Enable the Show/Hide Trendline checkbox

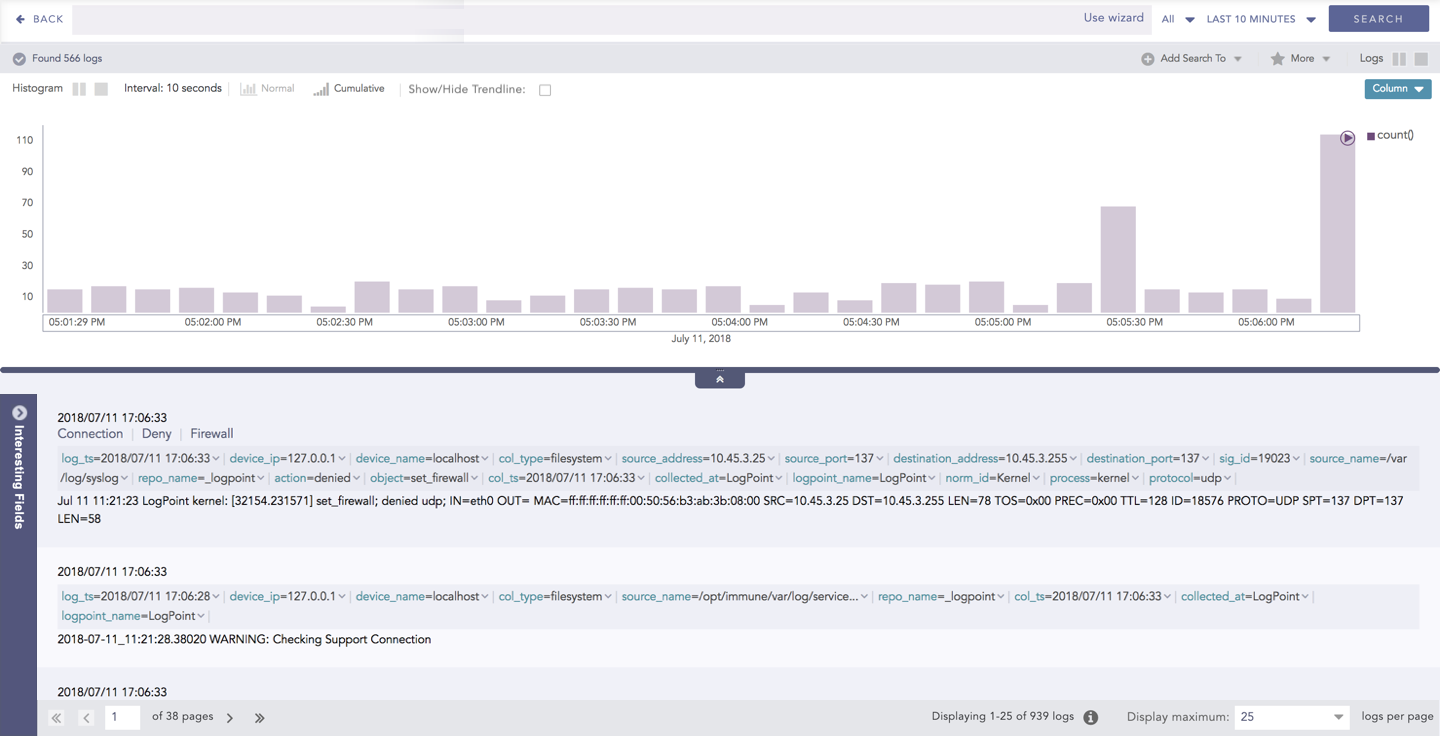(x=545, y=90)
